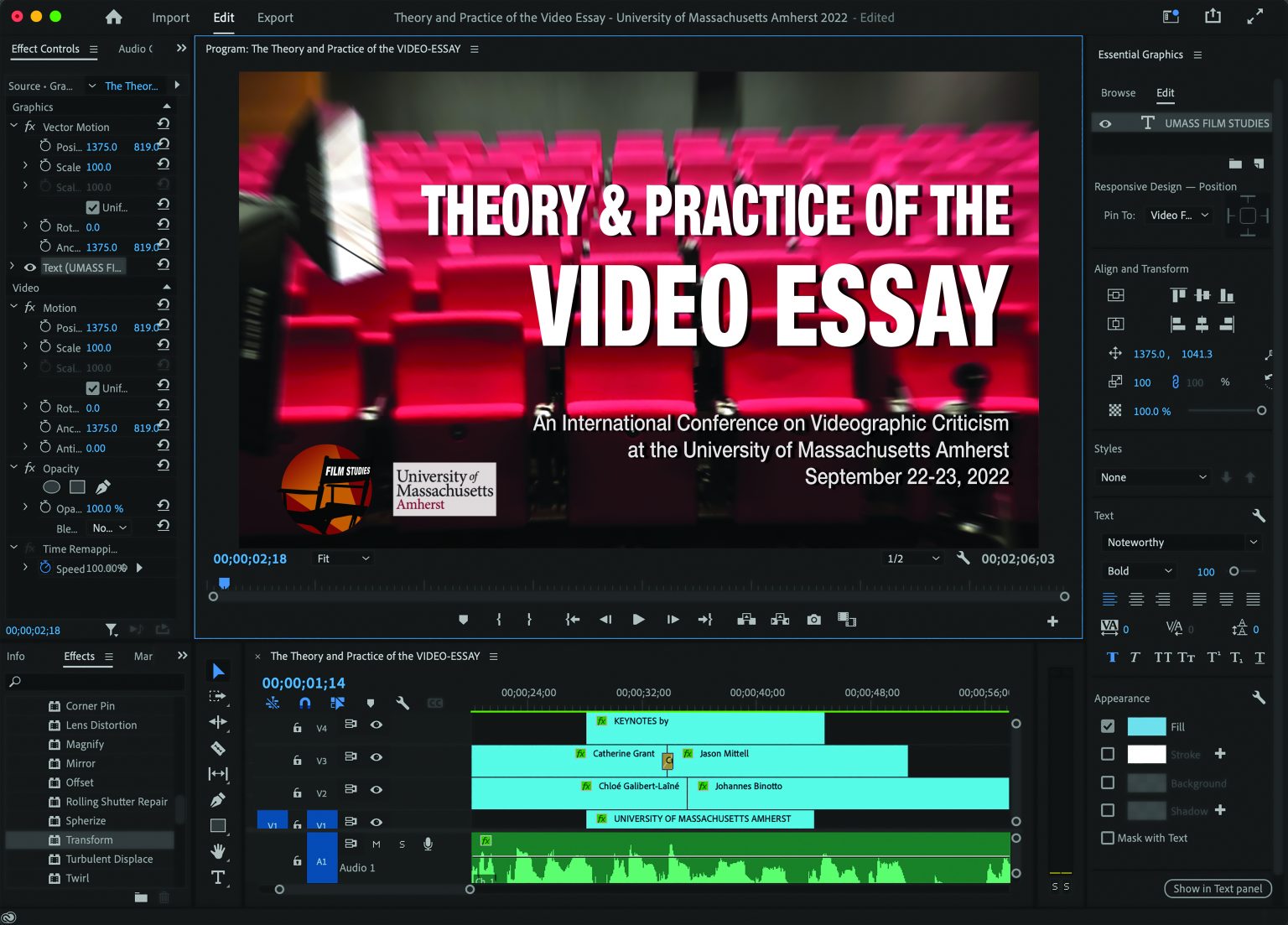Screen dimensions: 1288x925
Task: Export a frame using the camera icon
Action: coord(813,619)
